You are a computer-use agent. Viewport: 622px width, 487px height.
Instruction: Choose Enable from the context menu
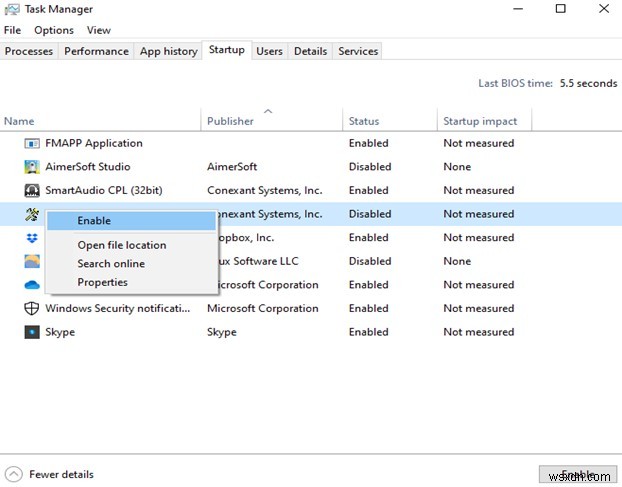tap(131, 221)
